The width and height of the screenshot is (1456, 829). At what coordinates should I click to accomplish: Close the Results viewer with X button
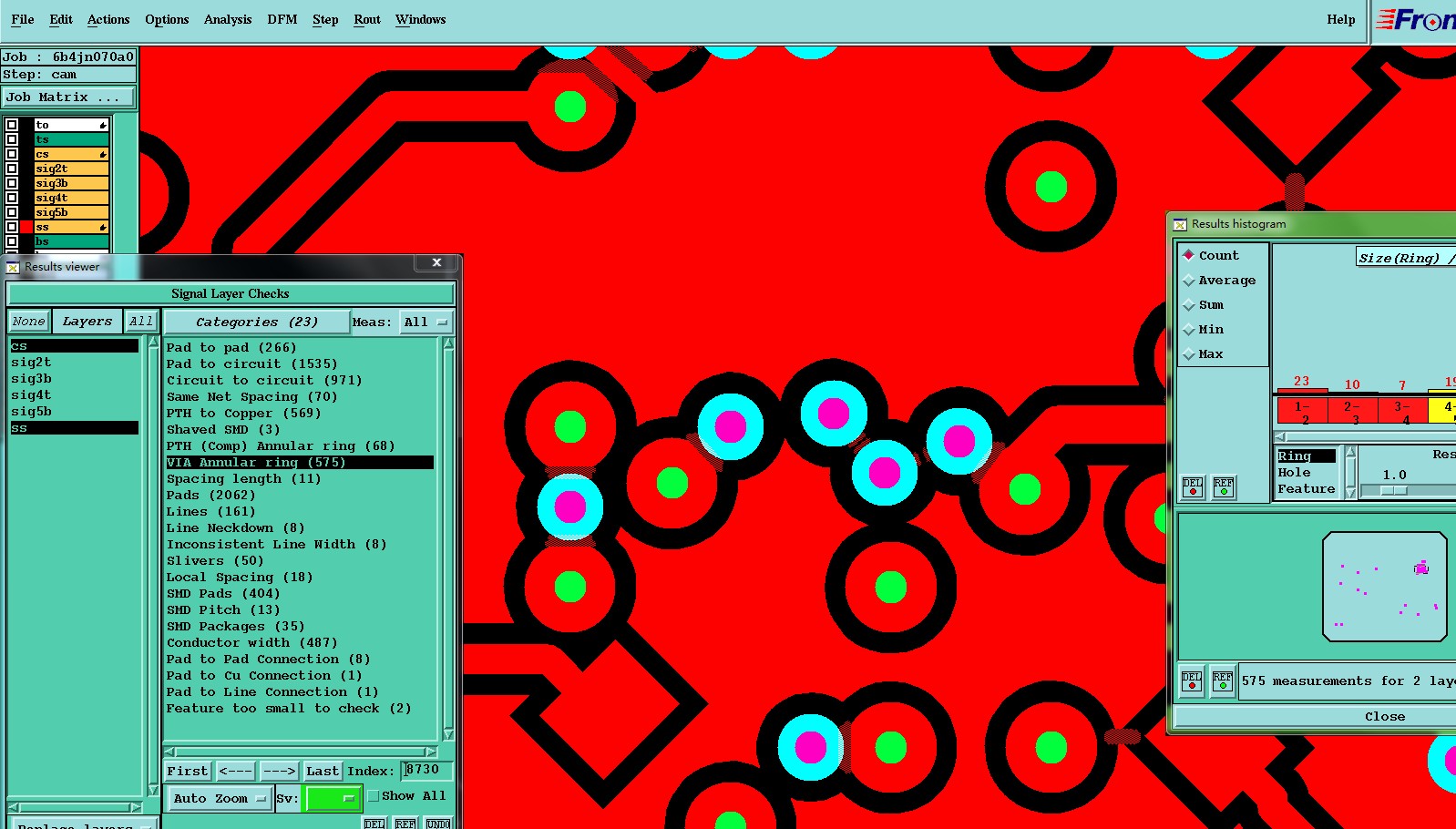tap(436, 262)
